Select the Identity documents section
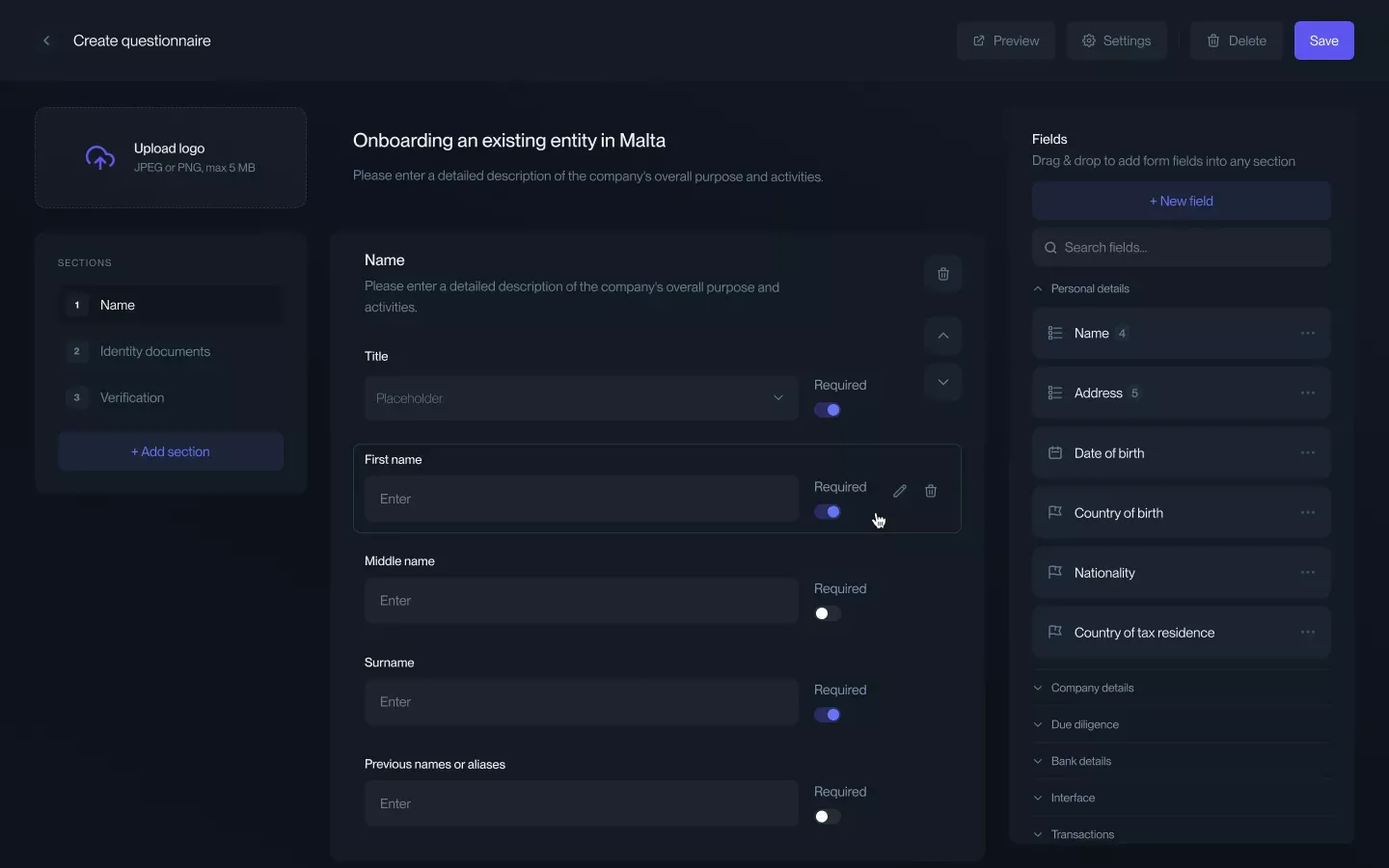1389x868 pixels. tap(155, 351)
